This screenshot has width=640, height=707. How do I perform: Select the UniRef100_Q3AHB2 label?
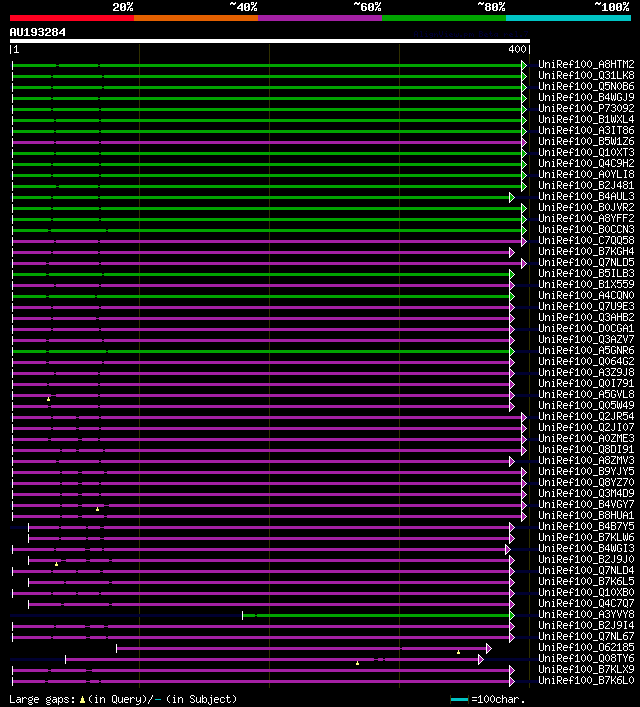click(x=586, y=317)
